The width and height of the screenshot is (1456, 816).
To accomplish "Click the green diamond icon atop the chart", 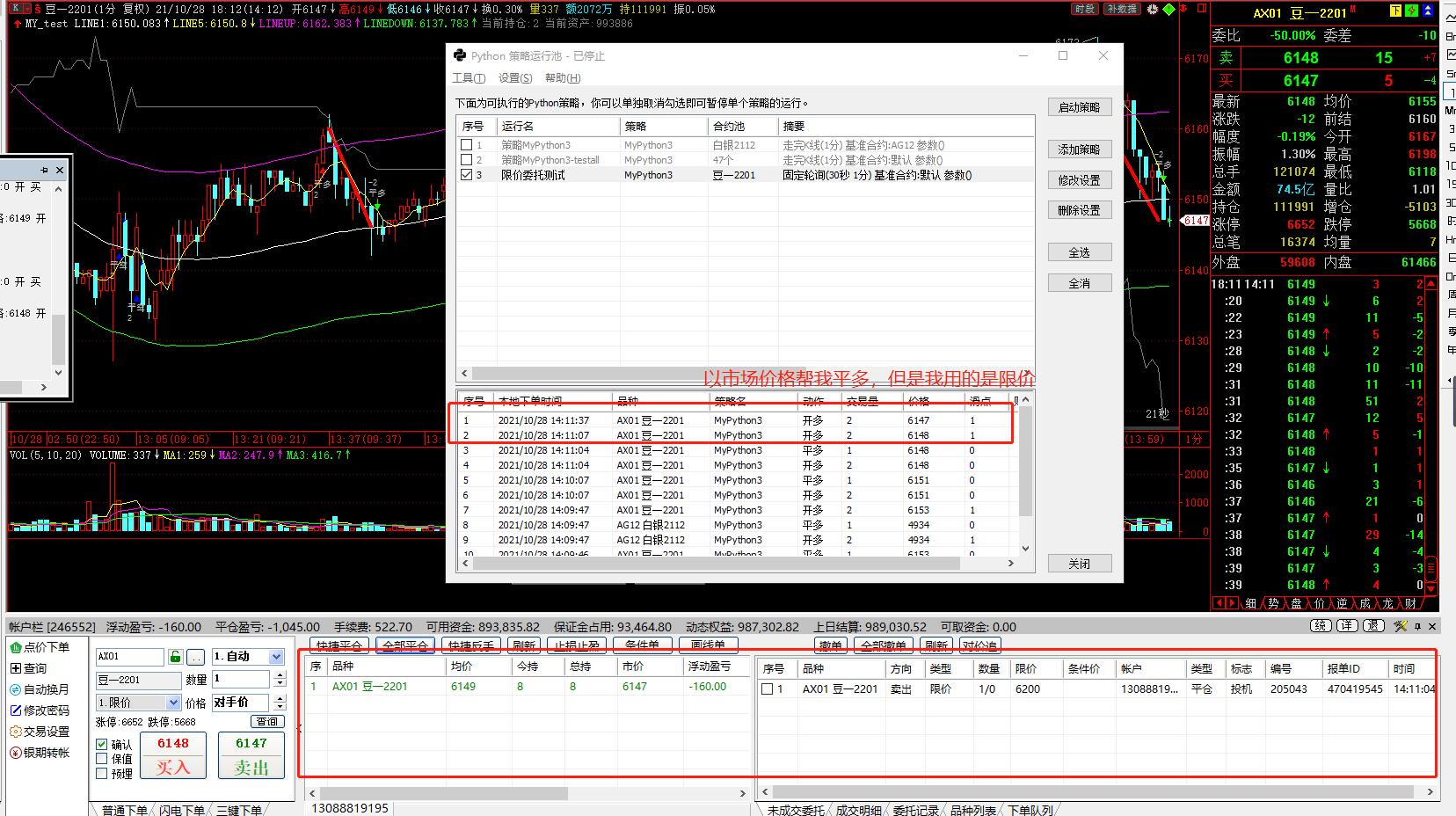I will tap(1168, 9).
